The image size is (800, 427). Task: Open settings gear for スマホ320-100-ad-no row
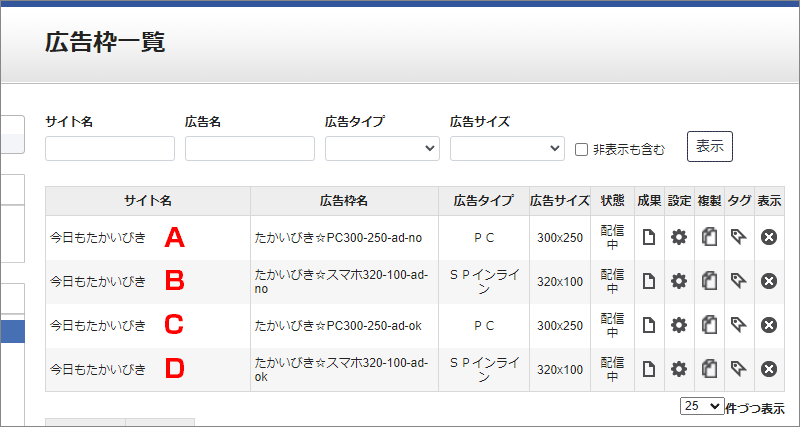tap(679, 281)
